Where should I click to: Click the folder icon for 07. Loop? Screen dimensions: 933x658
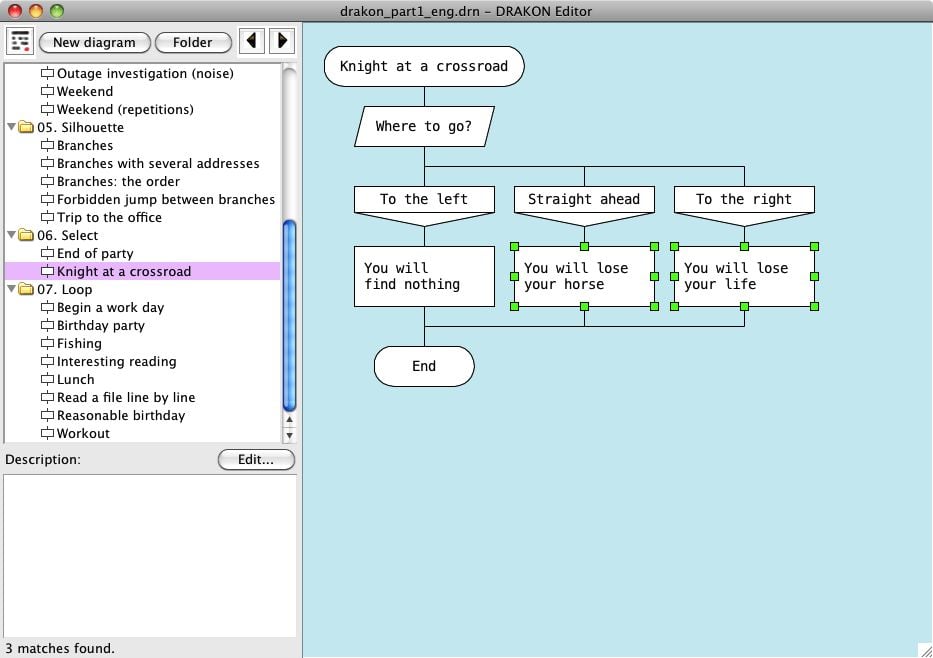(x=25, y=289)
